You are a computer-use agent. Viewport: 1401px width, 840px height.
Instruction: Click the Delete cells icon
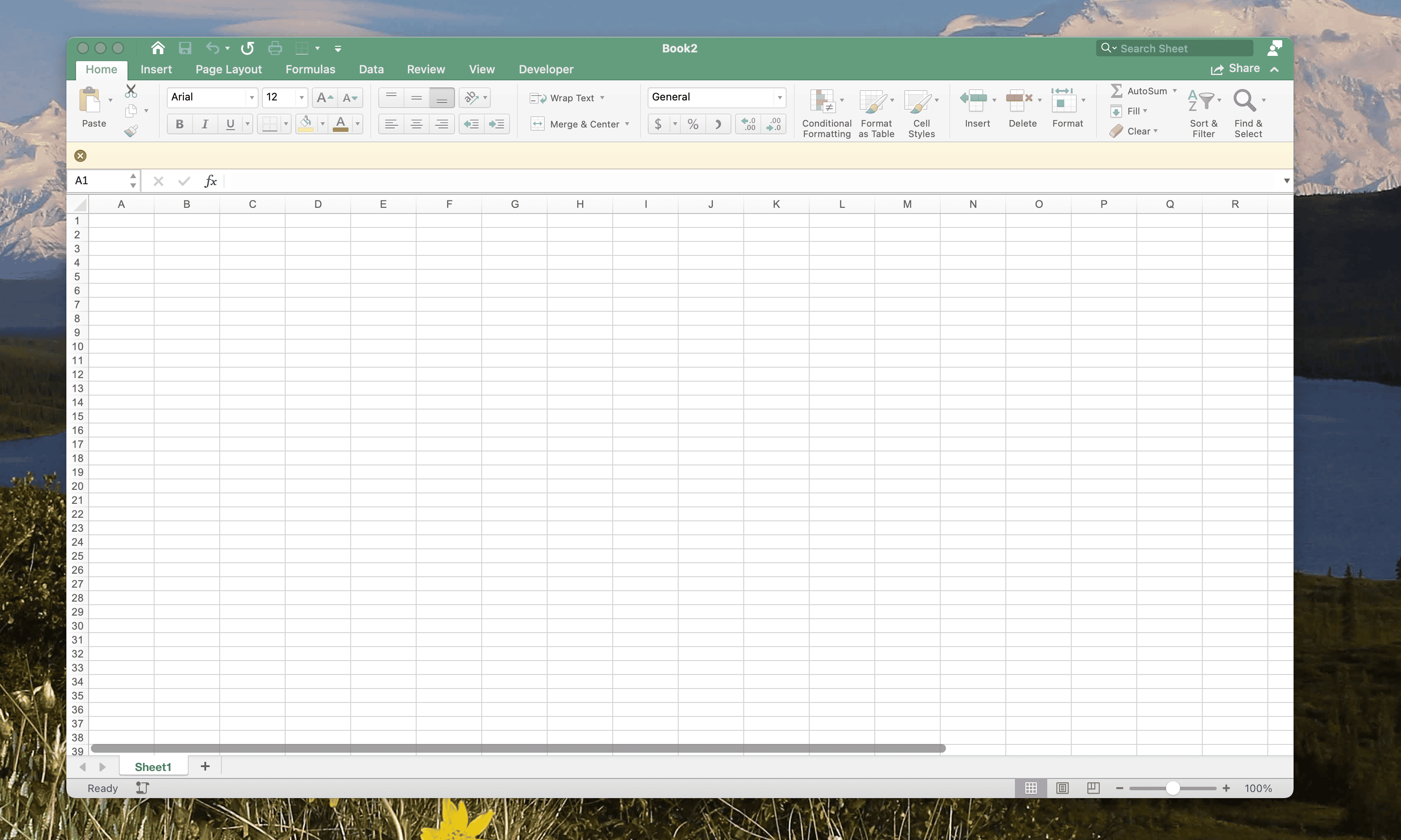(x=1019, y=100)
